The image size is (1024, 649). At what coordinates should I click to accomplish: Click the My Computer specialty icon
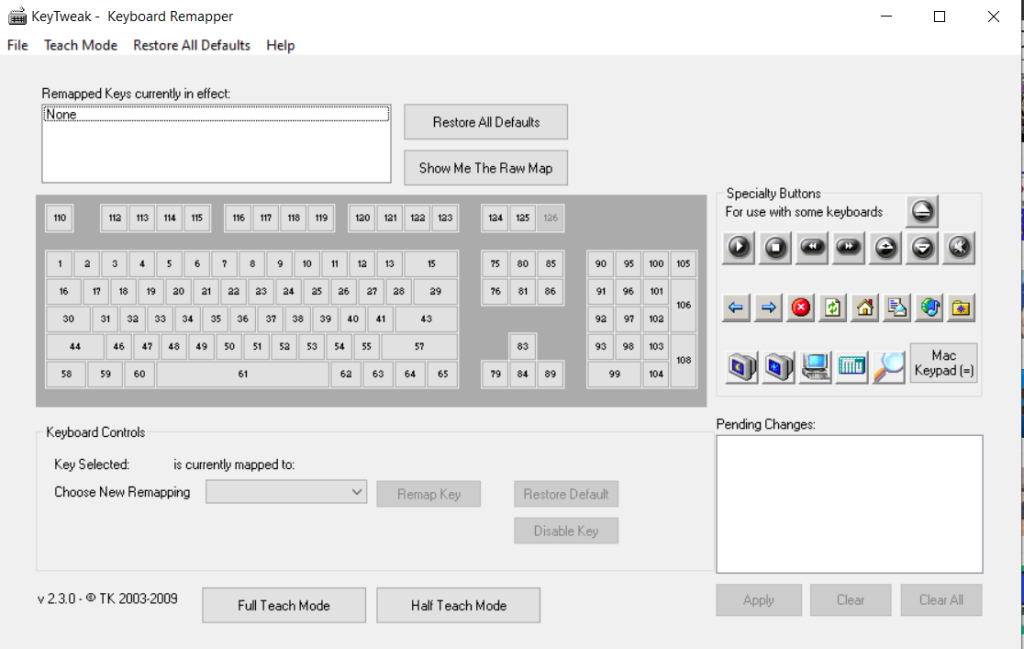815,367
